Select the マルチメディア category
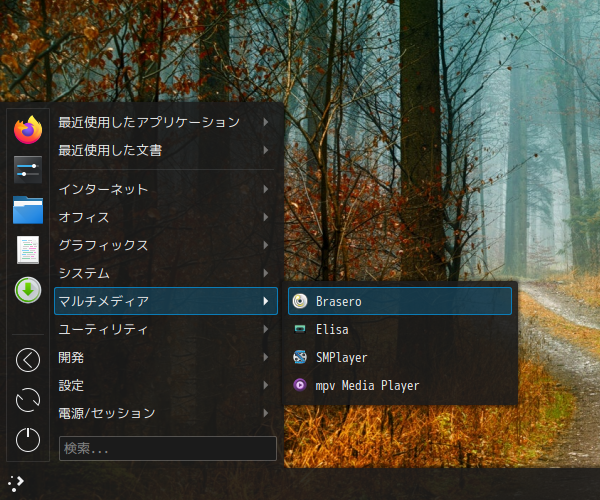 point(166,301)
